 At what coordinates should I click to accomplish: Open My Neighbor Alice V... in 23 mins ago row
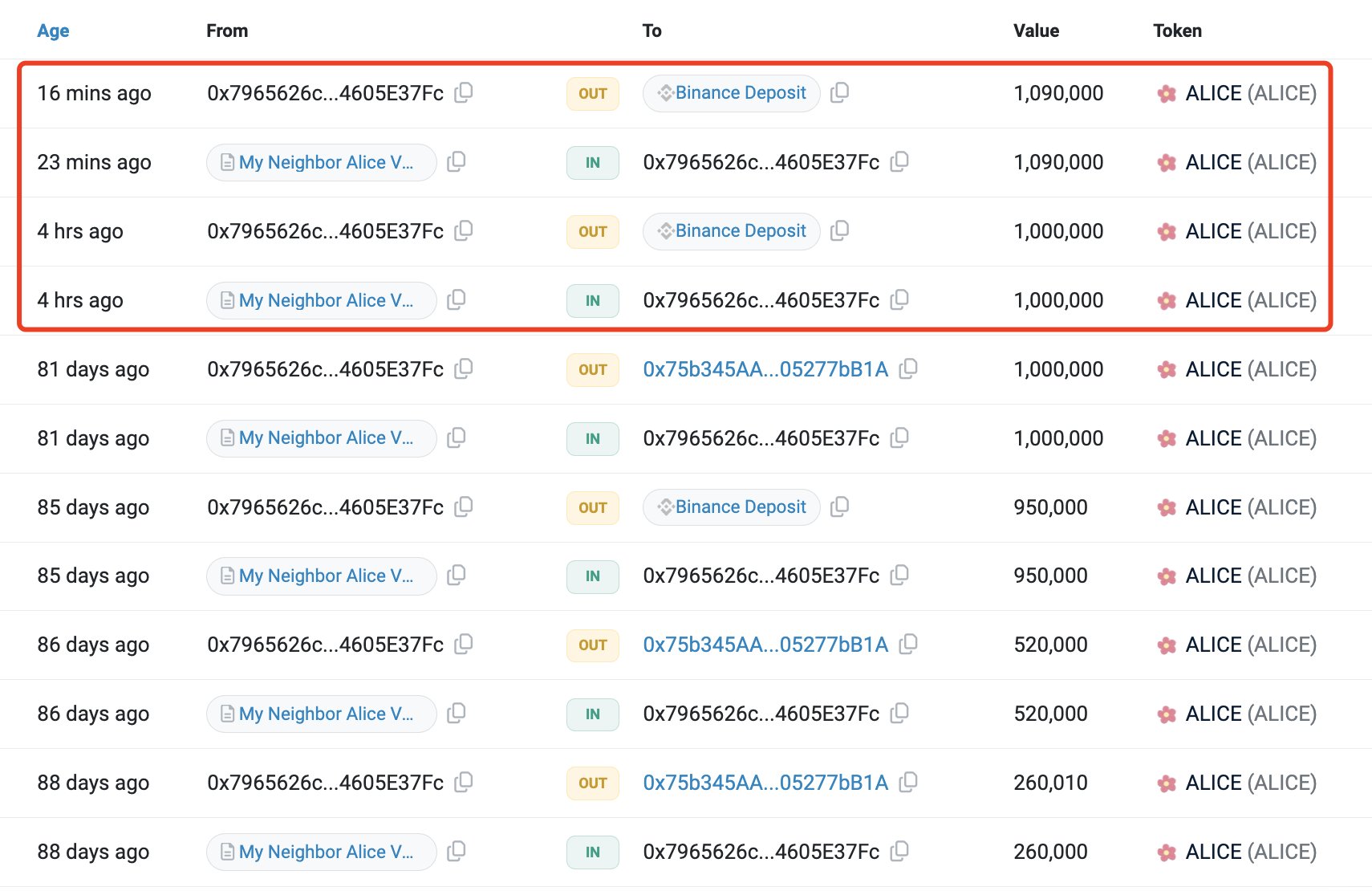tap(321, 162)
